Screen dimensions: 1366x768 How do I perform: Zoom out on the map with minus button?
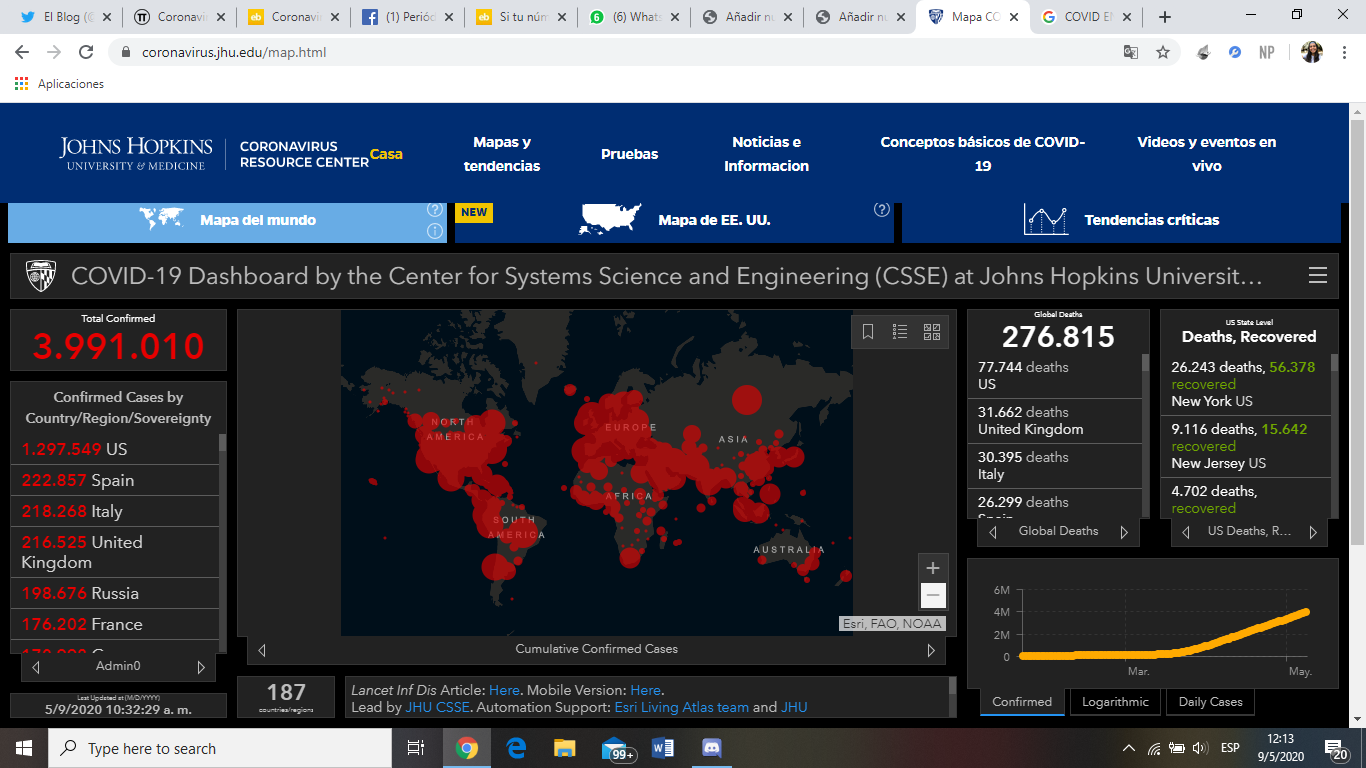933,596
